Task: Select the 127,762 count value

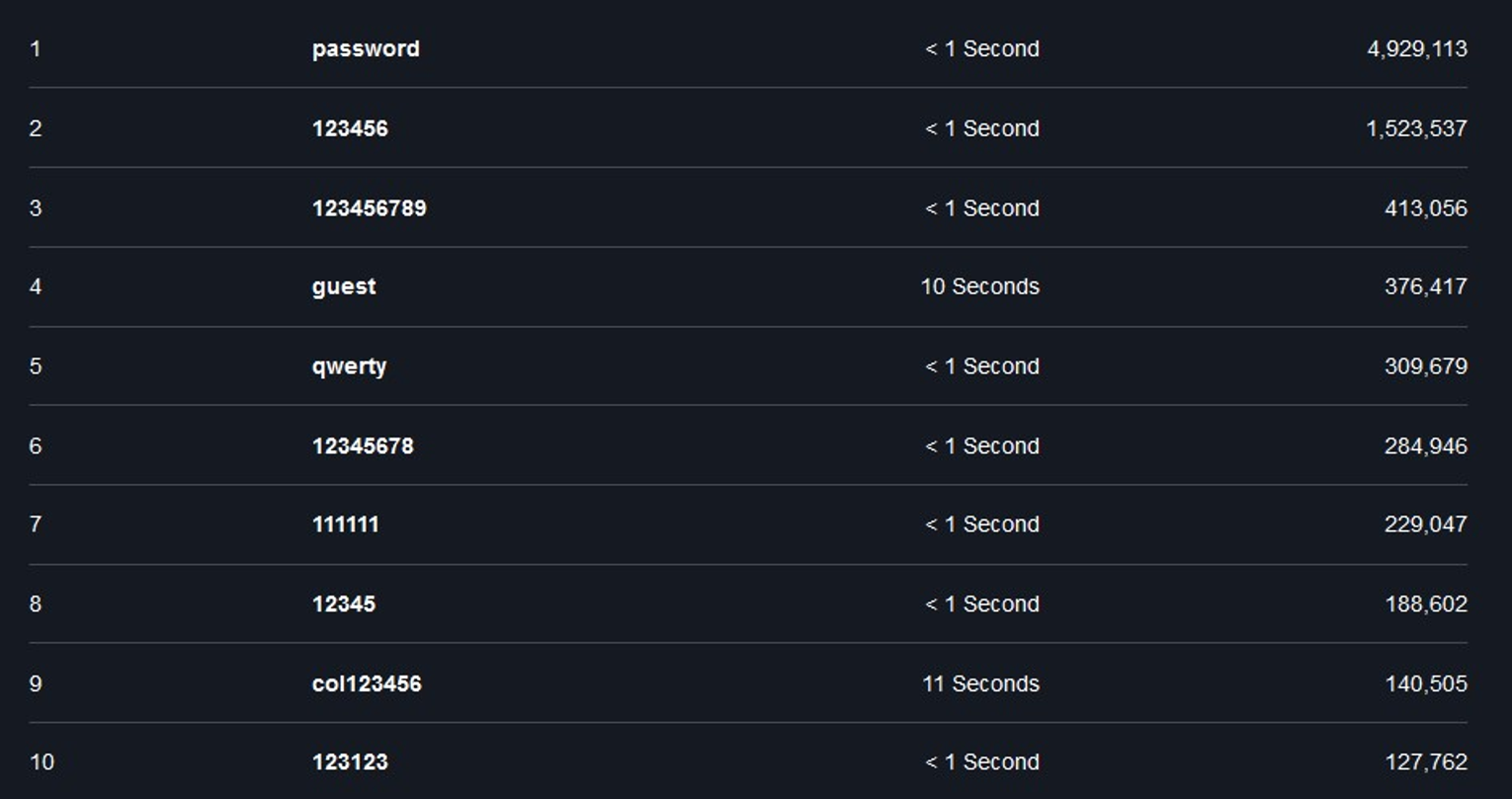Action: pyautogui.click(x=1426, y=762)
